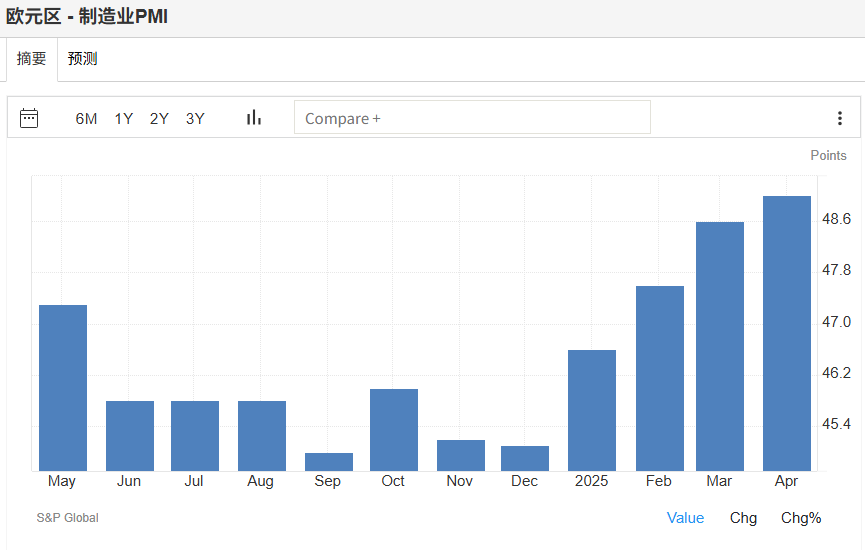Click the Apr x-axis label
The height and width of the screenshot is (550, 865).
pos(786,481)
